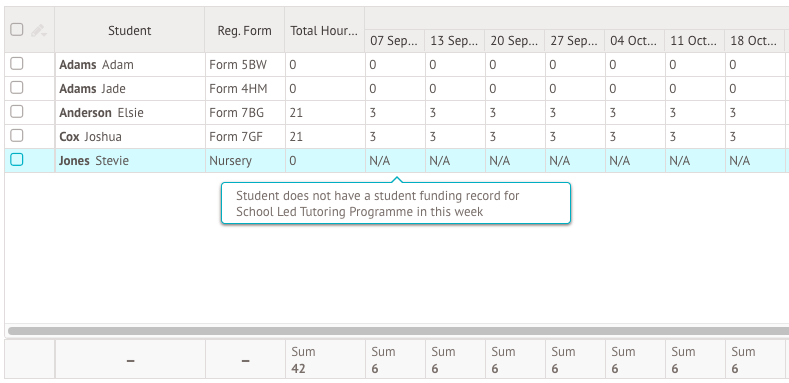The image size is (789, 383).
Task: Click Cox Joshua's hours cell for 13 Sep
Action: click(455, 136)
